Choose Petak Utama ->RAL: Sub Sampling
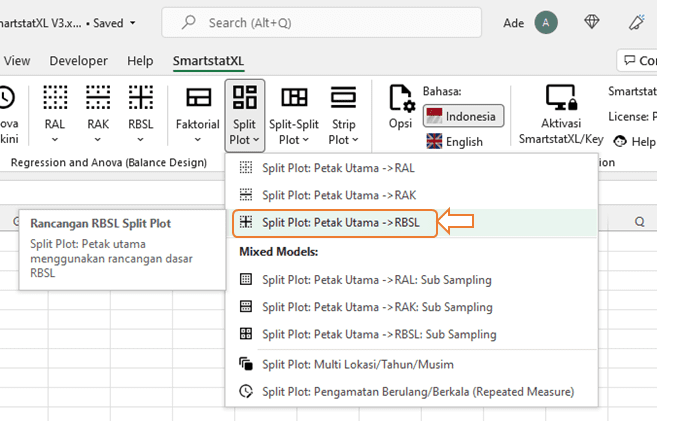Screen dimensions: 676x421 [x=411, y=280]
